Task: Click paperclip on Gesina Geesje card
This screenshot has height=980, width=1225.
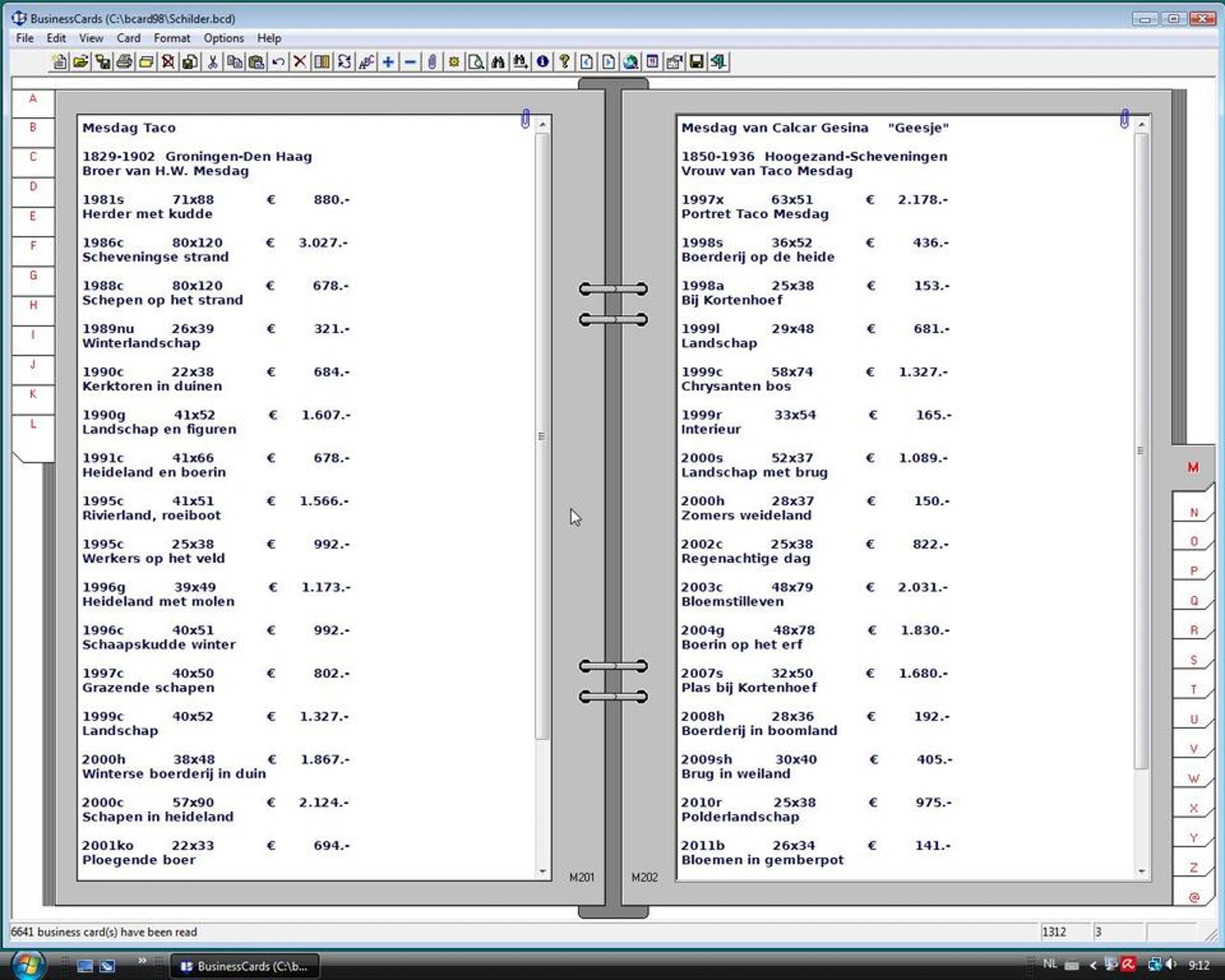Action: (x=1125, y=118)
